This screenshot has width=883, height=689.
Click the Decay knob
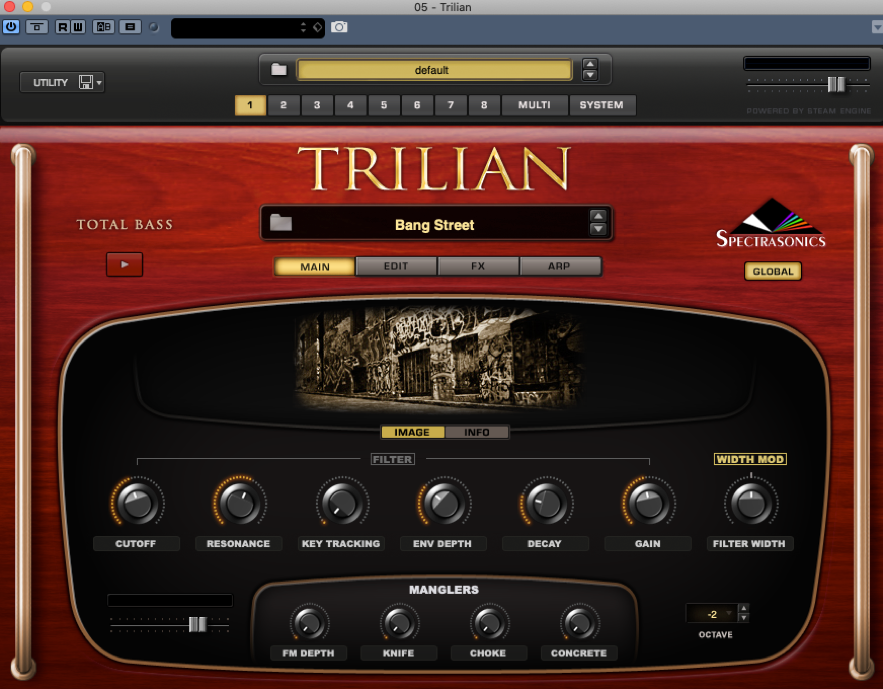(x=546, y=502)
